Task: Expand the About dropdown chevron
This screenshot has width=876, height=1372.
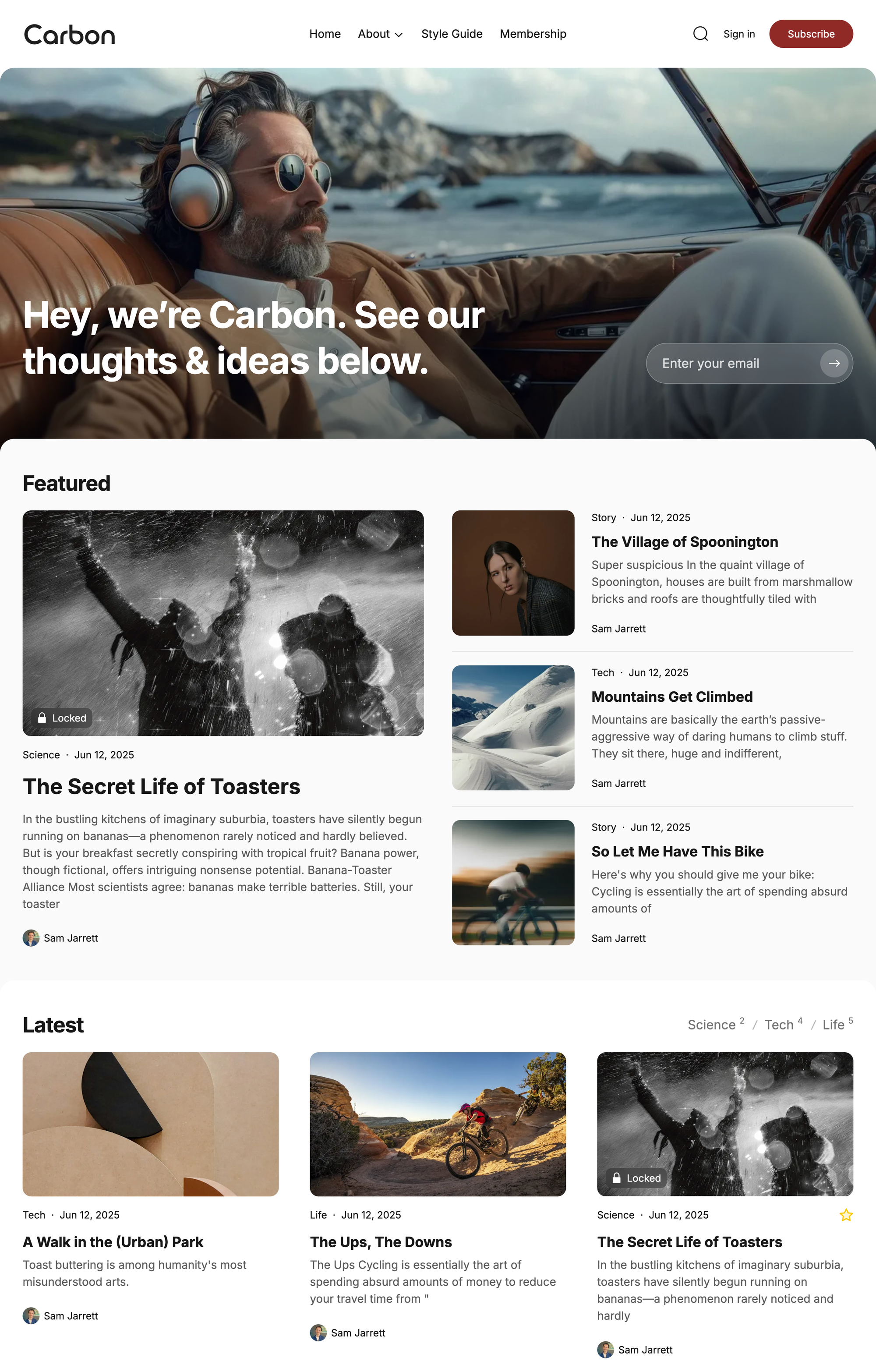Action: [399, 35]
